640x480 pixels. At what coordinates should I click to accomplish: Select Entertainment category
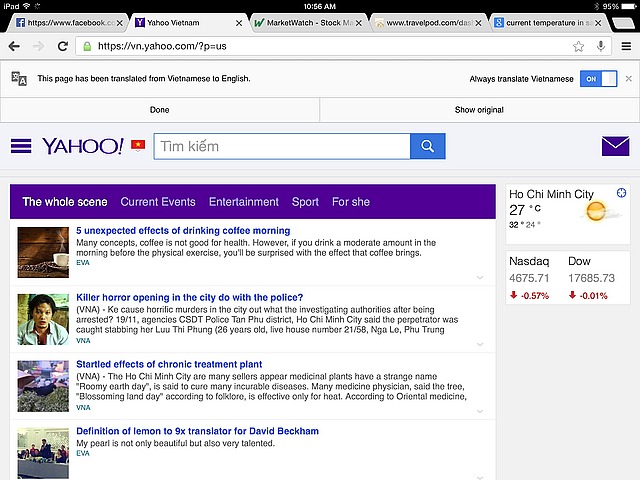coord(244,202)
